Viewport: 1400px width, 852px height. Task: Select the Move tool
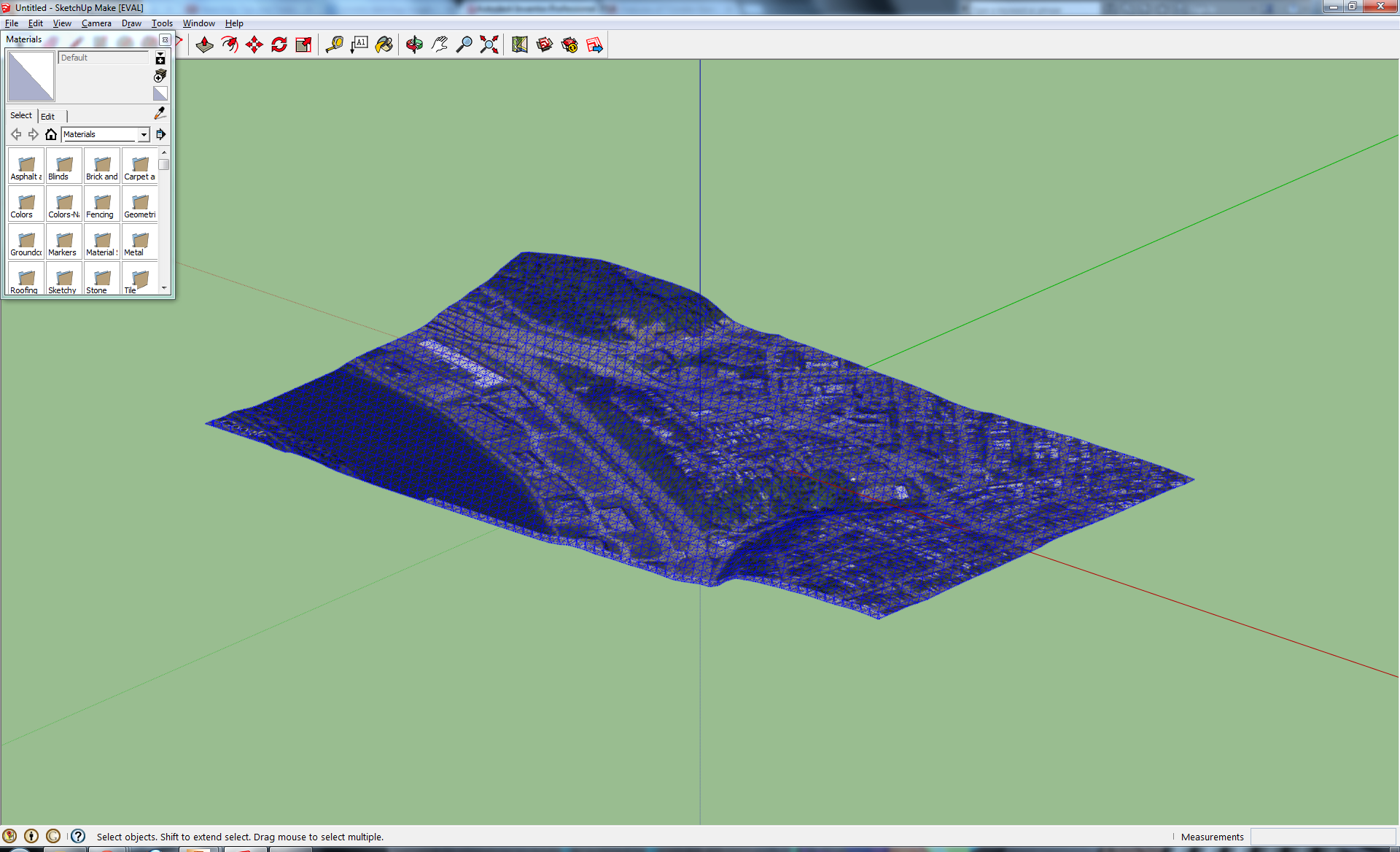254,45
